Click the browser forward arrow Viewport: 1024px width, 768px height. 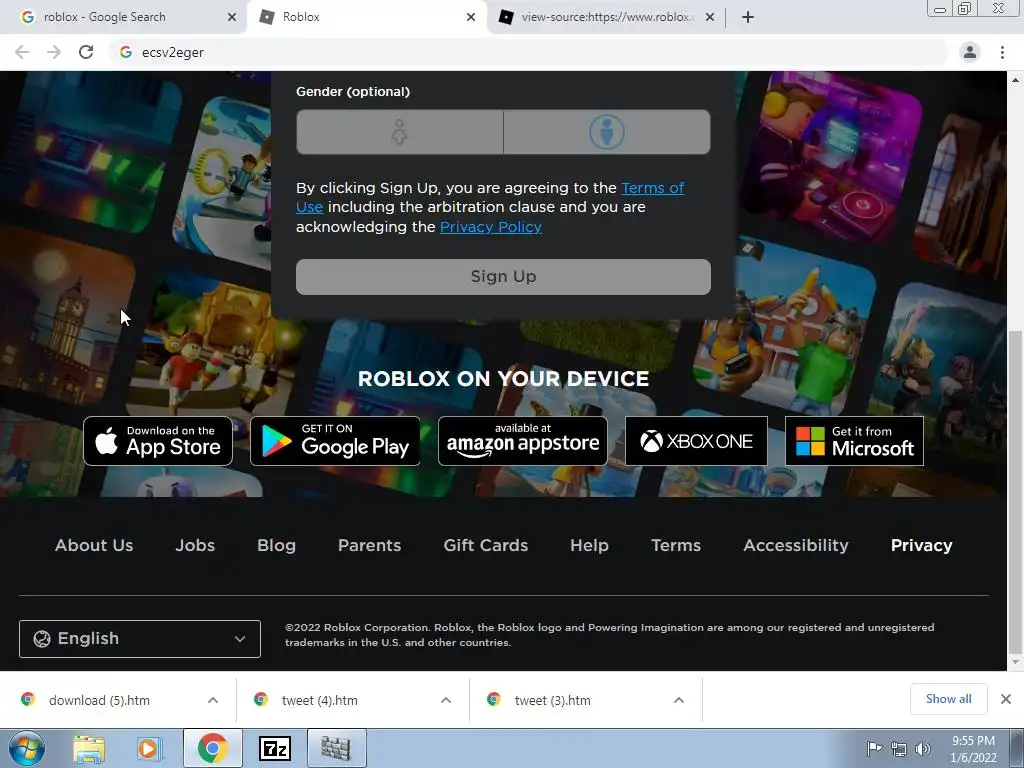[x=54, y=52]
